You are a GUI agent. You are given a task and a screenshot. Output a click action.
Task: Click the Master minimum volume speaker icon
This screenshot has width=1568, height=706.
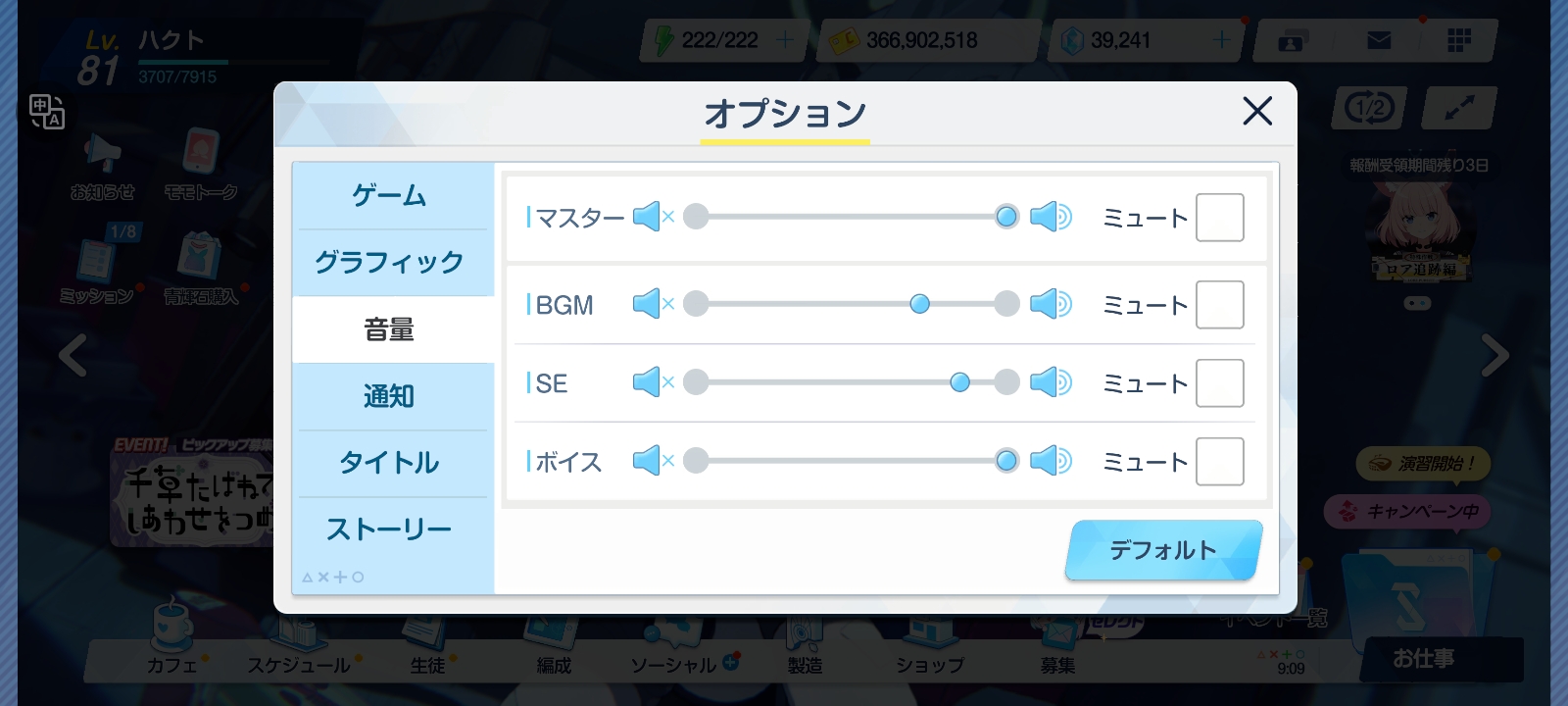653,217
